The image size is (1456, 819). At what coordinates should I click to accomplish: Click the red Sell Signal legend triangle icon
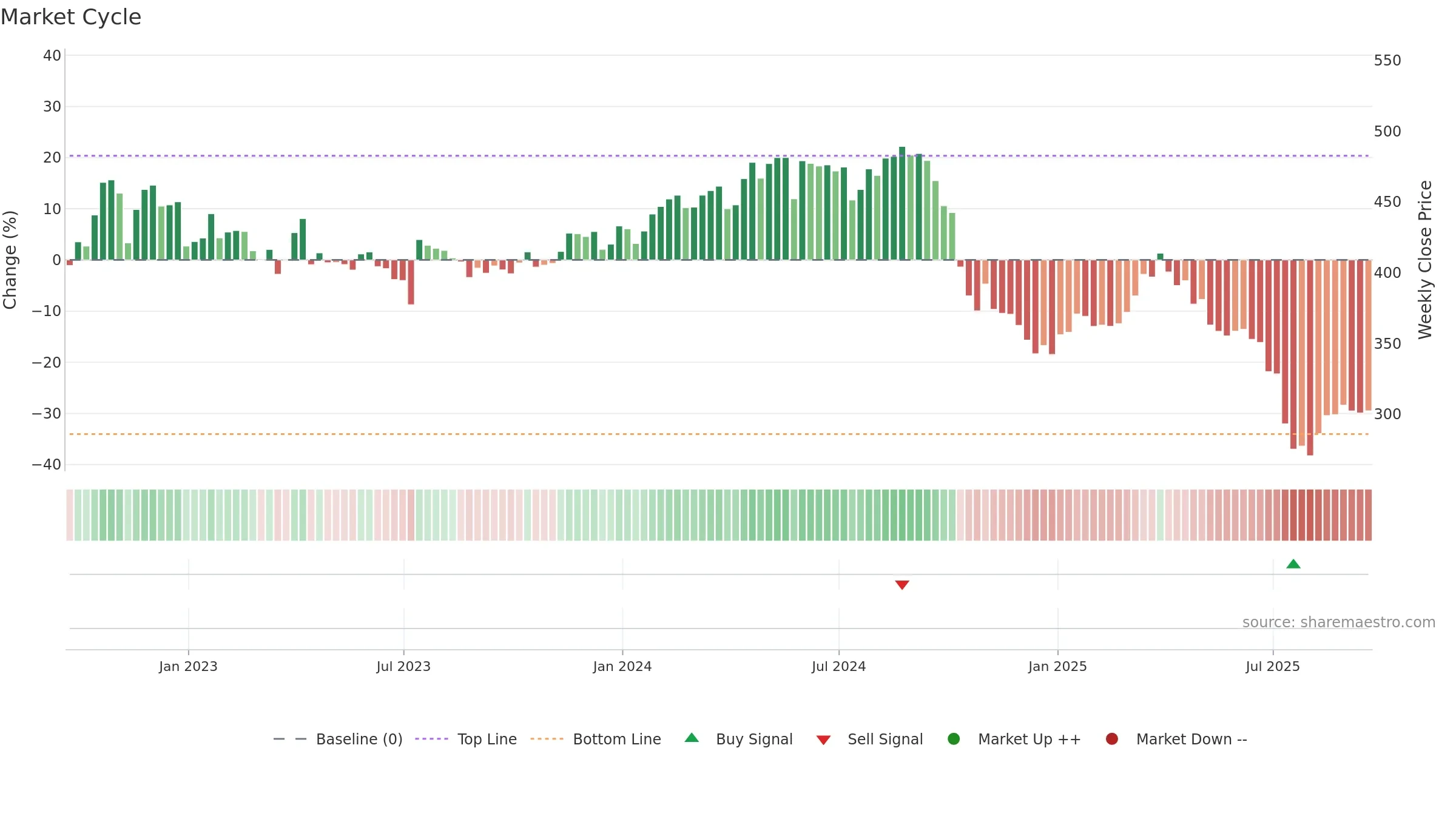823,740
